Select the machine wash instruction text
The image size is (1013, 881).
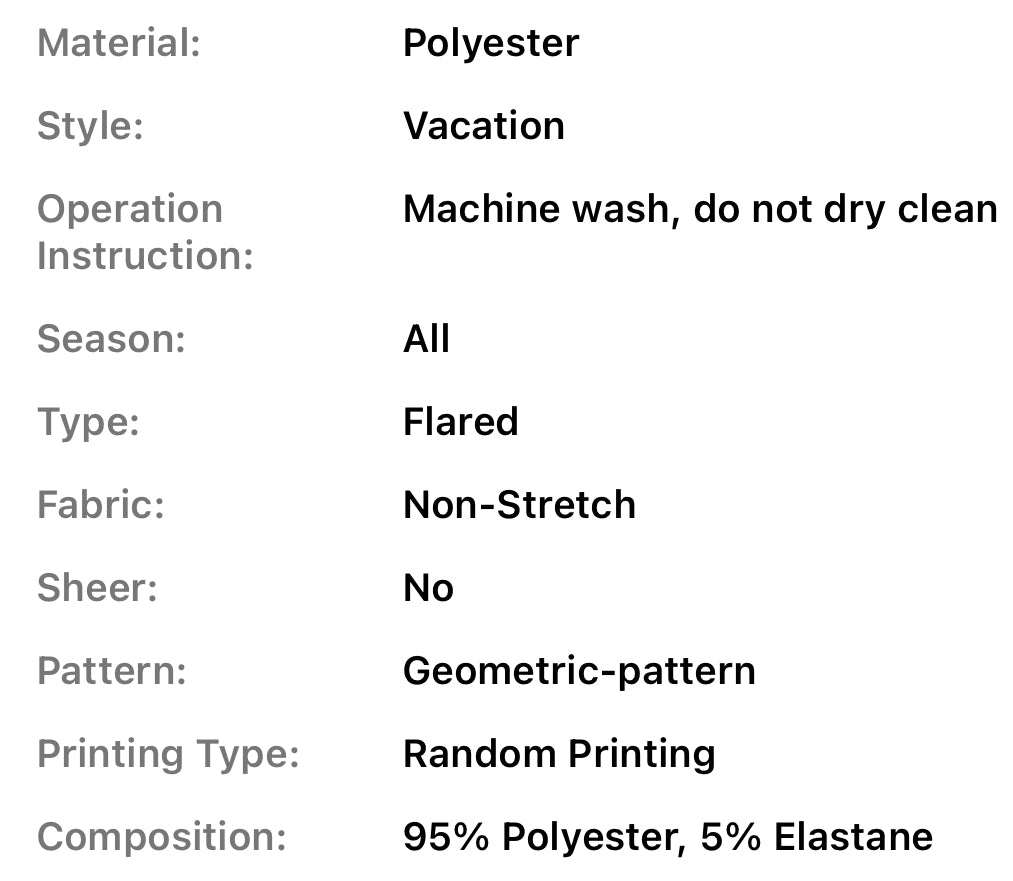pyautogui.click(x=700, y=209)
